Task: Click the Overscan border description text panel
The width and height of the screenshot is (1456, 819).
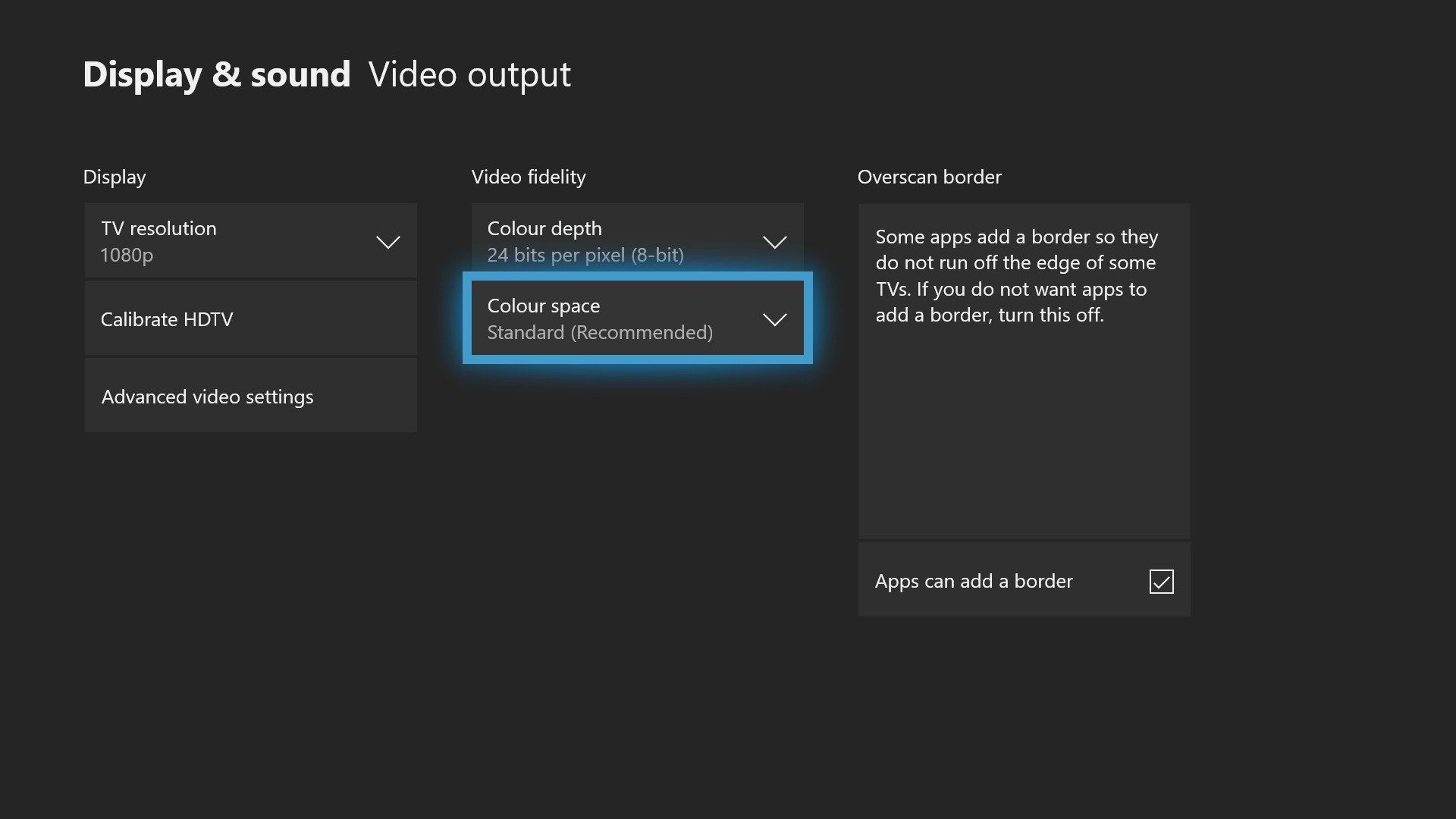Action: (1024, 370)
